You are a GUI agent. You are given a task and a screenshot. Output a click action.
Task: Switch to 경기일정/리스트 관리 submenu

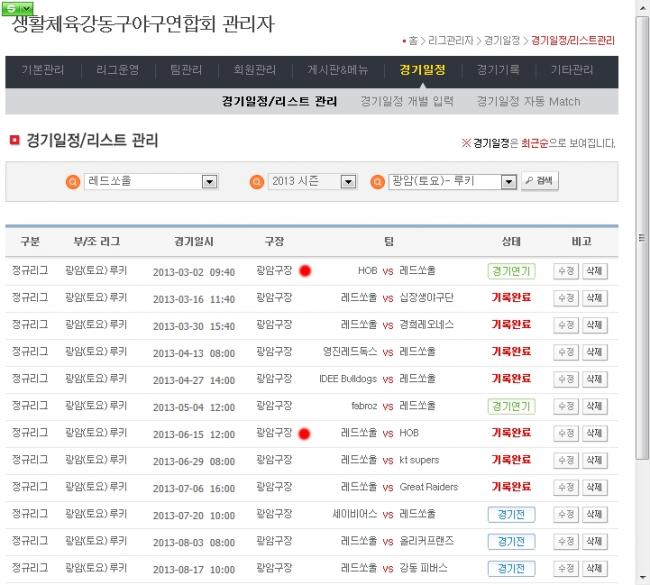click(279, 101)
